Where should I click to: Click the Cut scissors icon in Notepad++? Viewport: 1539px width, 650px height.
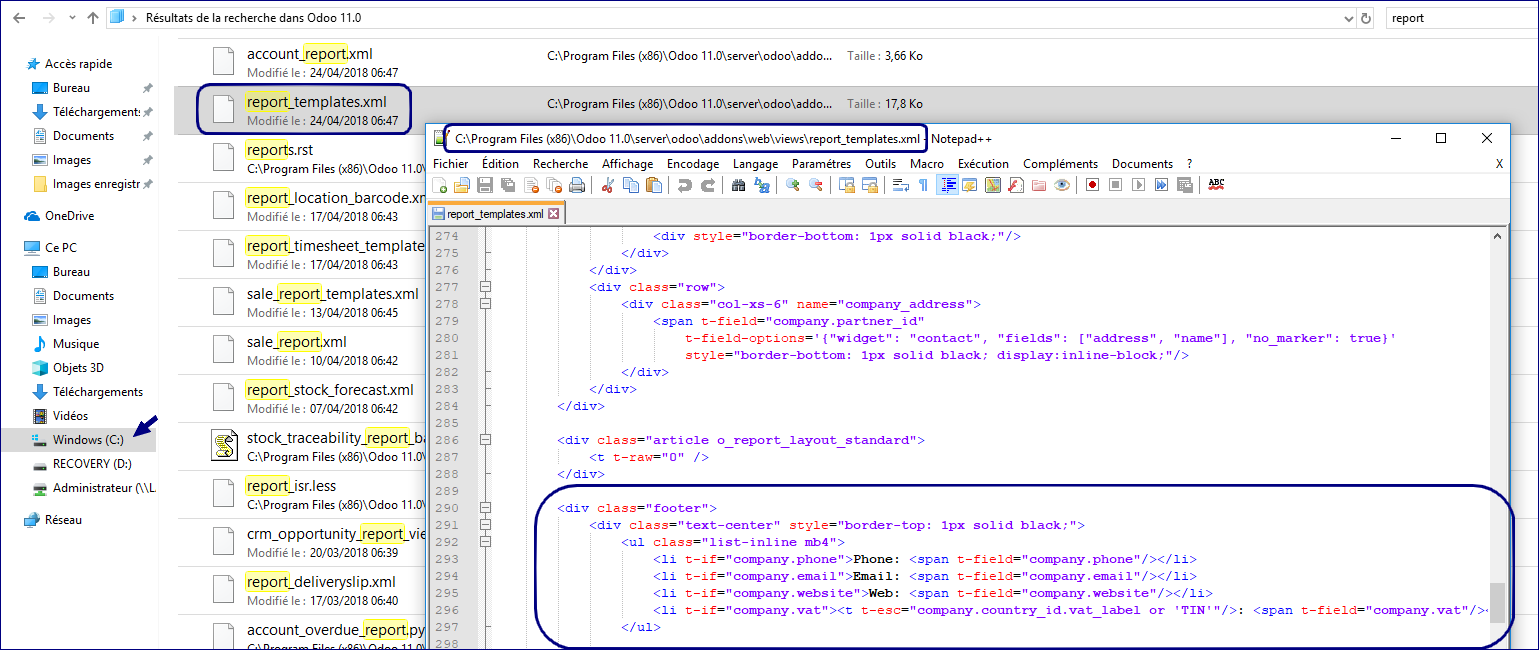pos(608,185)
